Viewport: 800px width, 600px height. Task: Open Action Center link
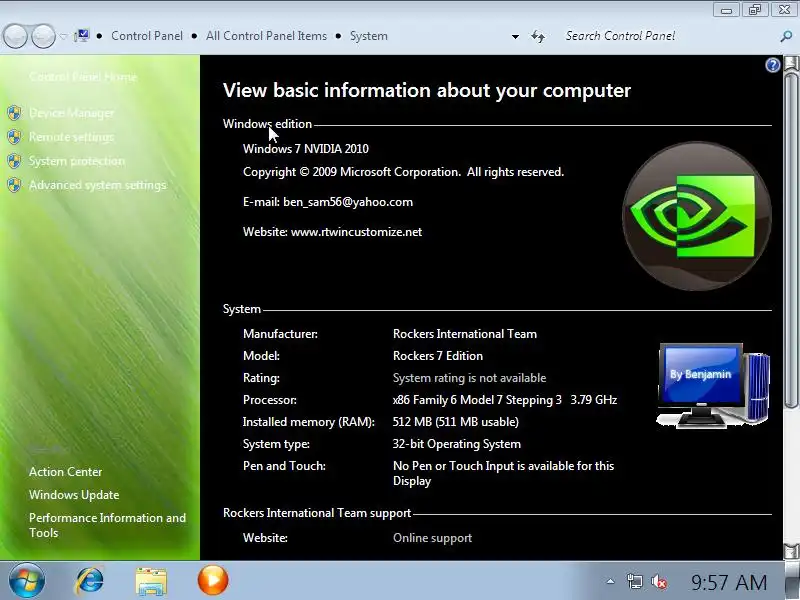[x=65, y=472]
